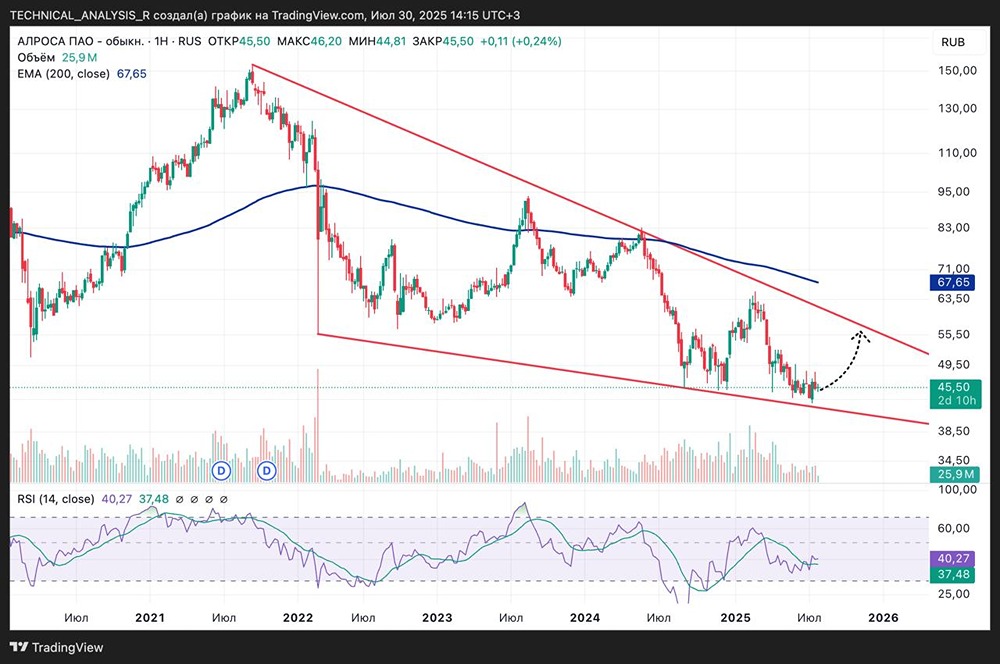
Task: Click the 150,00 price scale label
Action: [x=957, y=70]
